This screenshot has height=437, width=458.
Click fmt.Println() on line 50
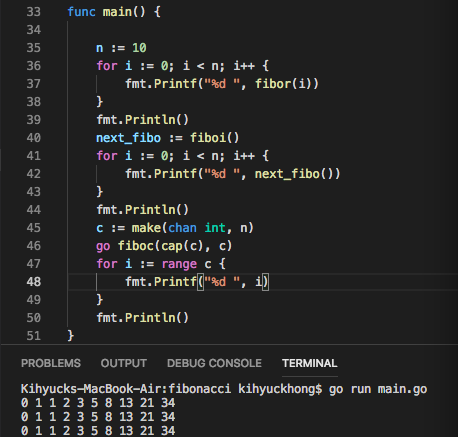pos(143,318)
